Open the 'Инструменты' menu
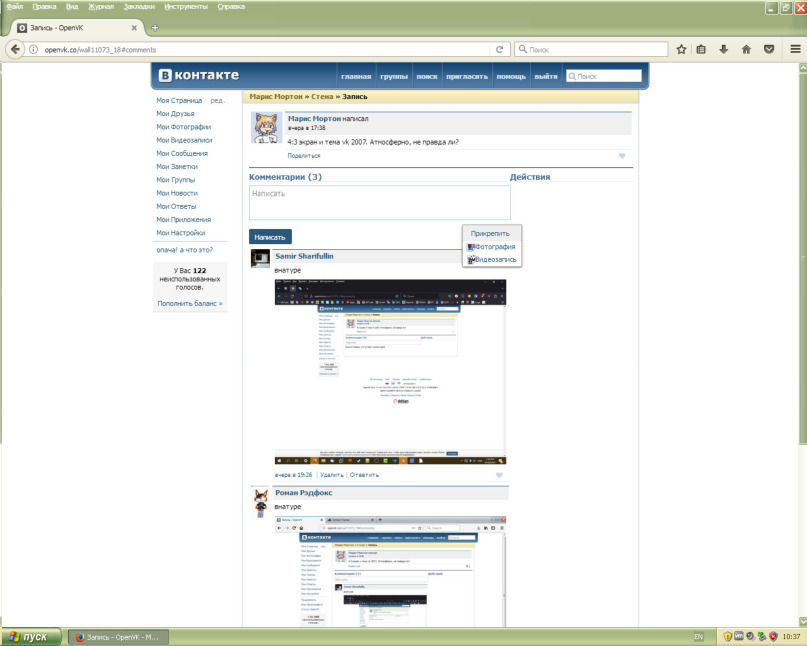This screenshot has height=646, width=807. coord(186,7)
